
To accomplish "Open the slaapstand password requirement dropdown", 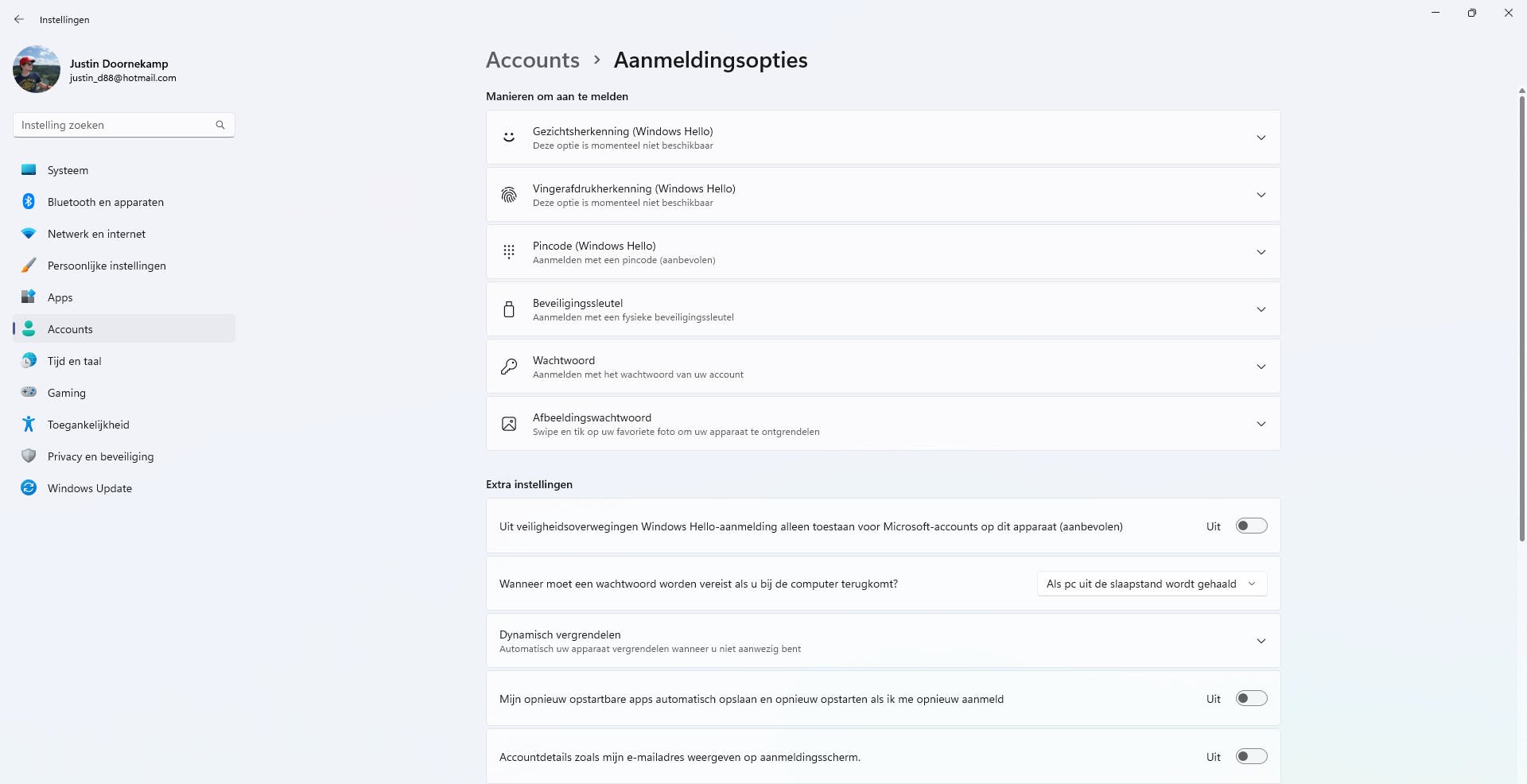I will [1152, 584].
